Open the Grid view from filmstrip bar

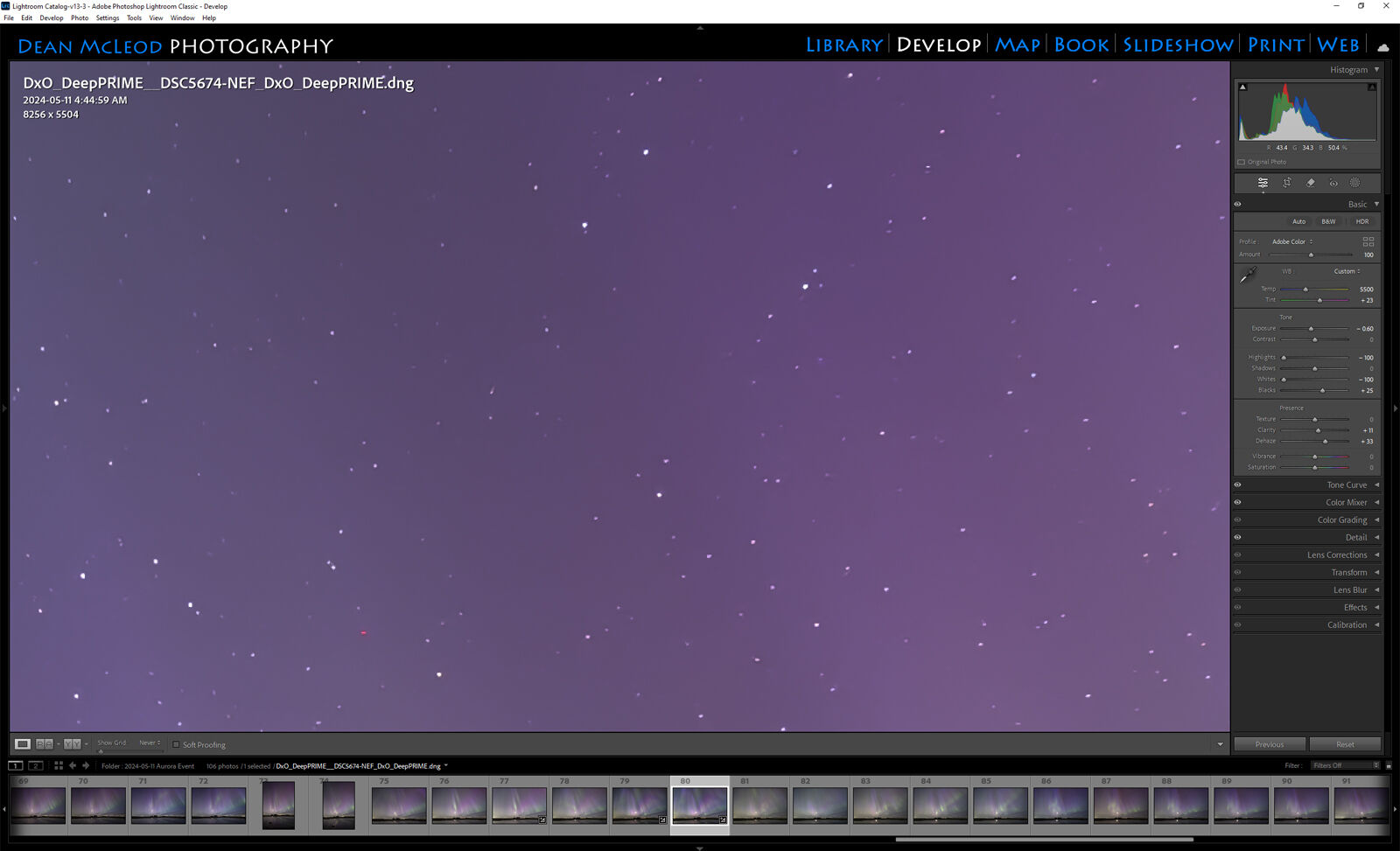point(59,765)
